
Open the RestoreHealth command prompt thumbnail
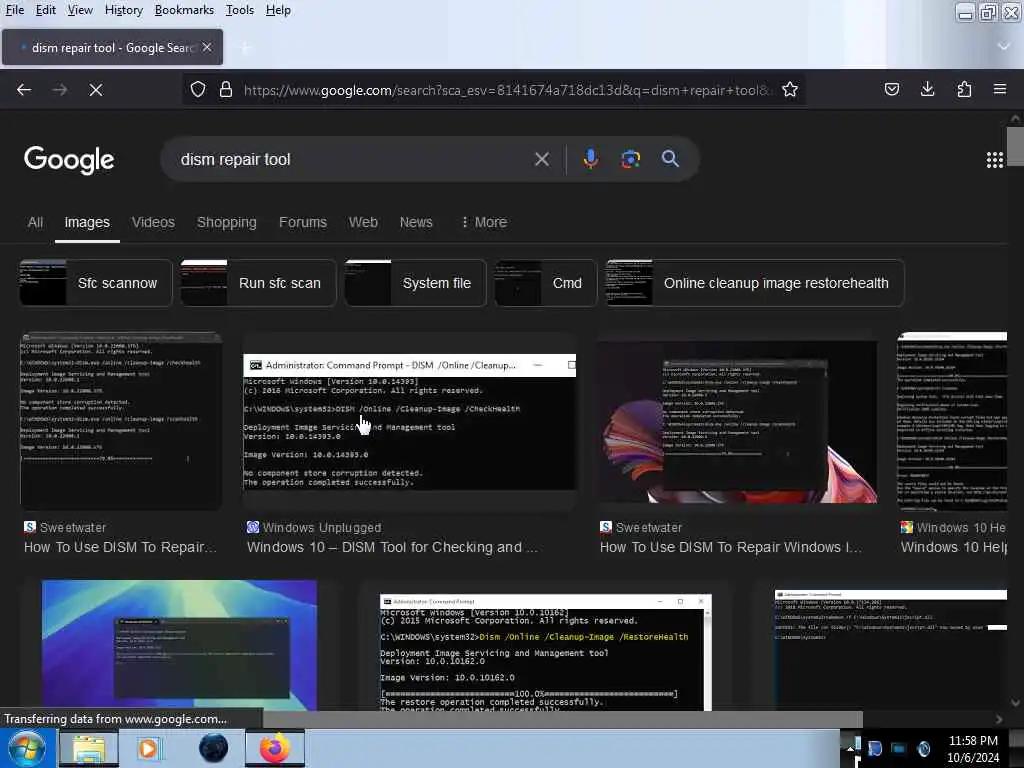pyautogui.click(x=545, y=651)
